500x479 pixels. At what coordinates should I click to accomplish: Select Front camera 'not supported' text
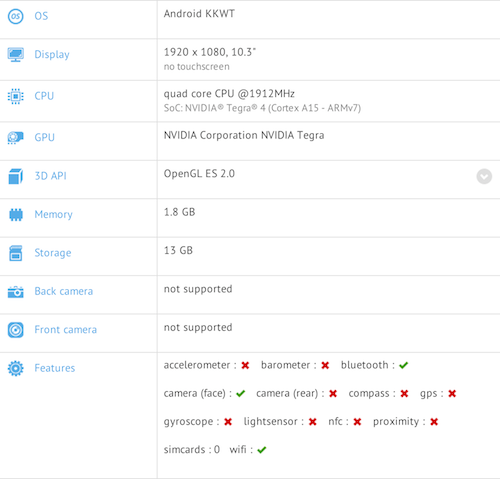click(198, 328)
